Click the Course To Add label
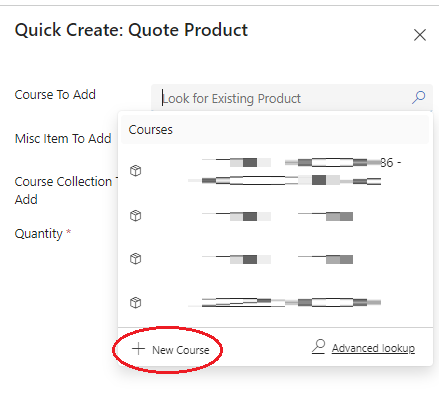 55,95
